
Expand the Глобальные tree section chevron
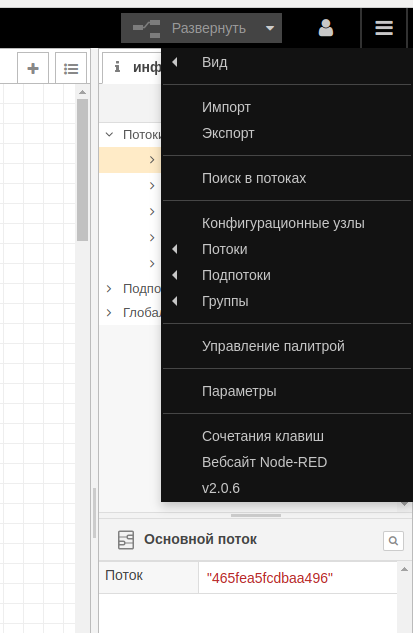109,312
